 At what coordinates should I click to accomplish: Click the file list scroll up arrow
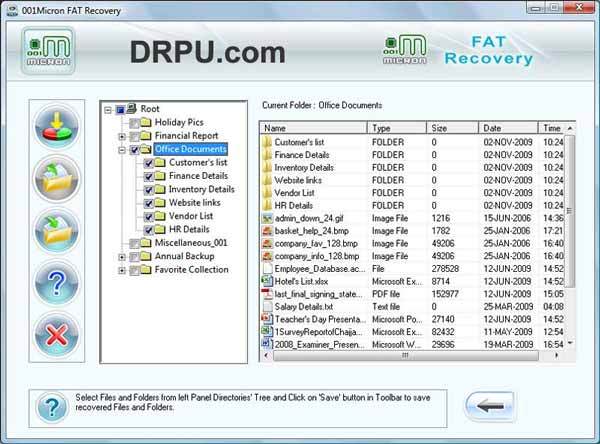point(570,128)
